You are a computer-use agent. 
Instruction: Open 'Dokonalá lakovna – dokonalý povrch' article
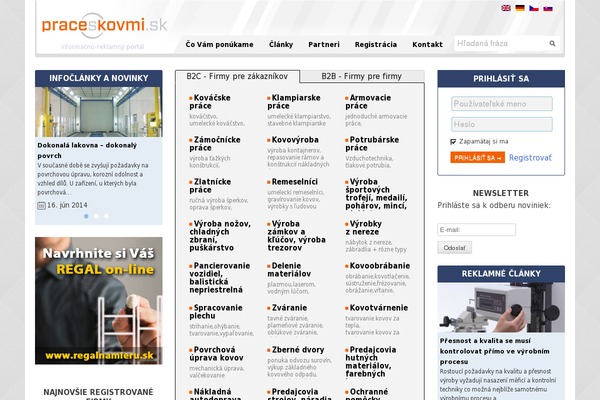[x=87, y=150]
